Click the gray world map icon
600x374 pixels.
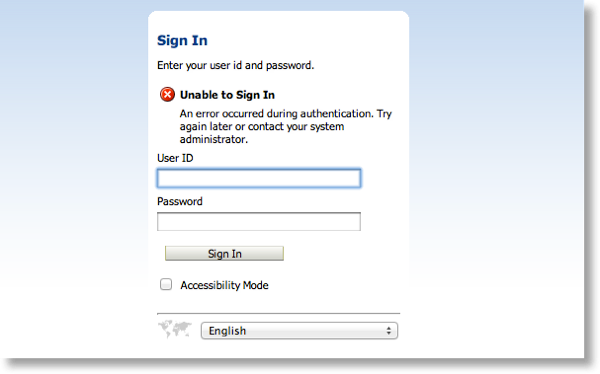pyautogui.click(x=175, y=329)
